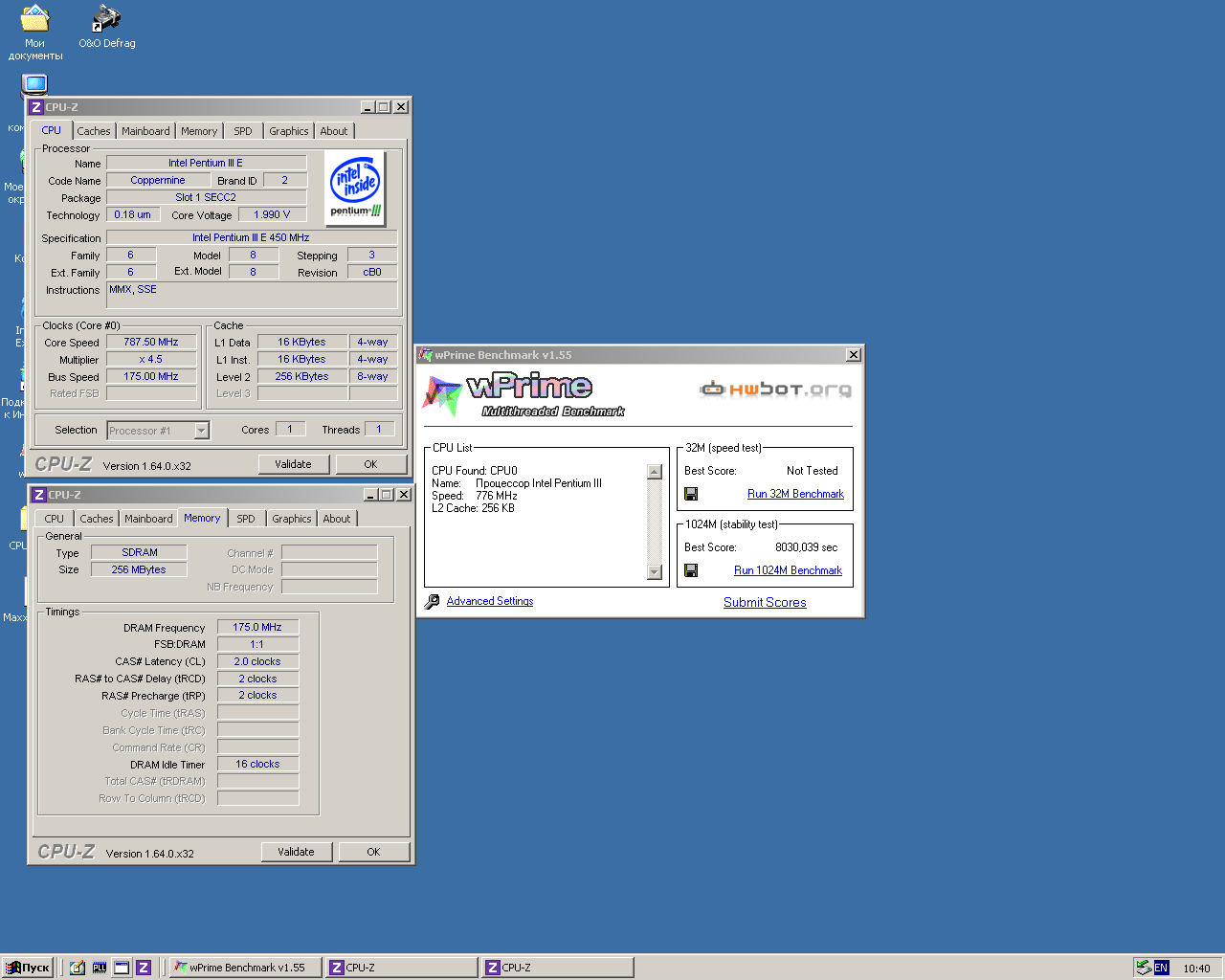Click the first CPU-Z taskbar button
The width and height of the screenshot is (1225, 980).
[400, 968]
